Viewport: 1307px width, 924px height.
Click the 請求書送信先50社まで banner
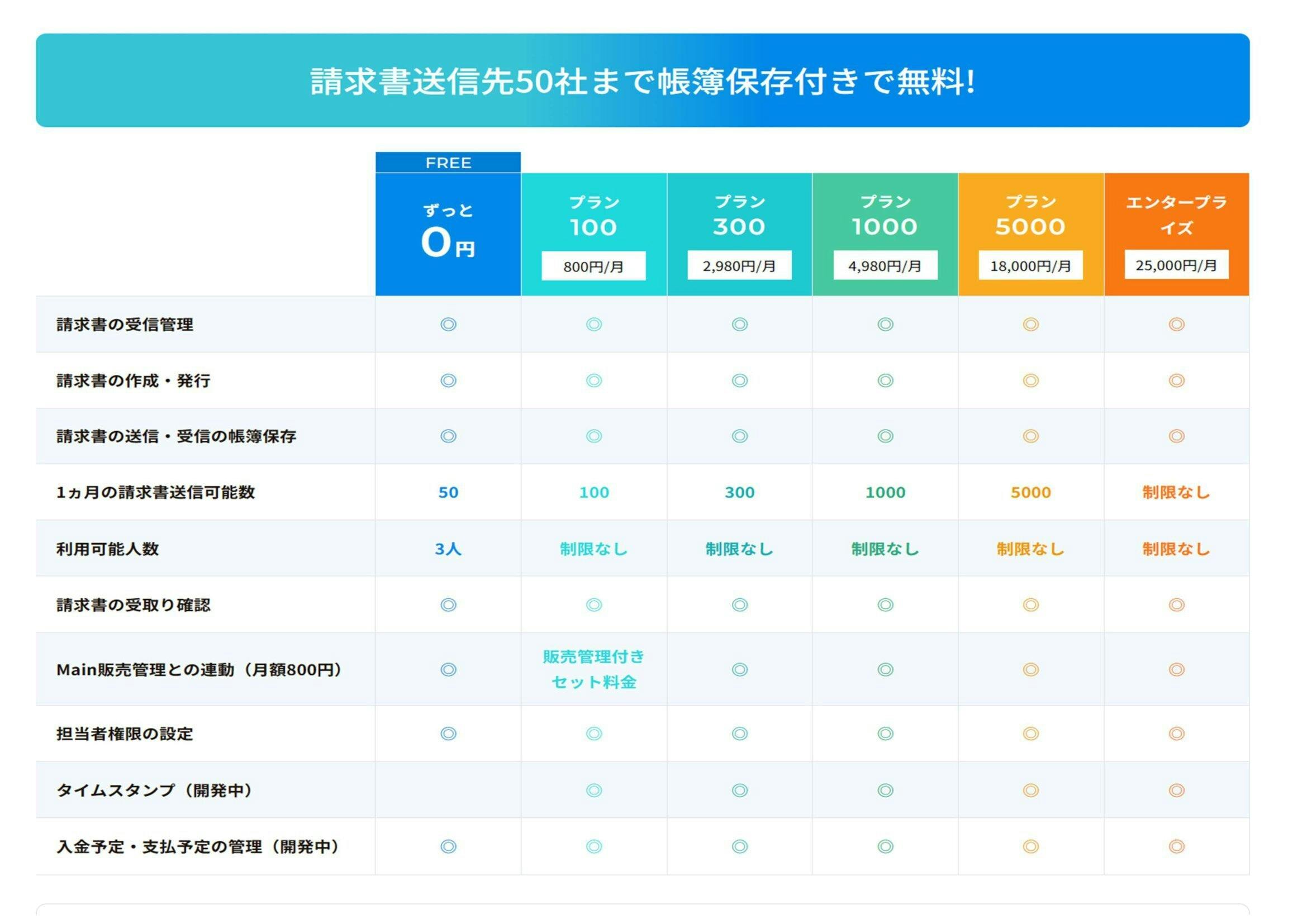point(642,80)
